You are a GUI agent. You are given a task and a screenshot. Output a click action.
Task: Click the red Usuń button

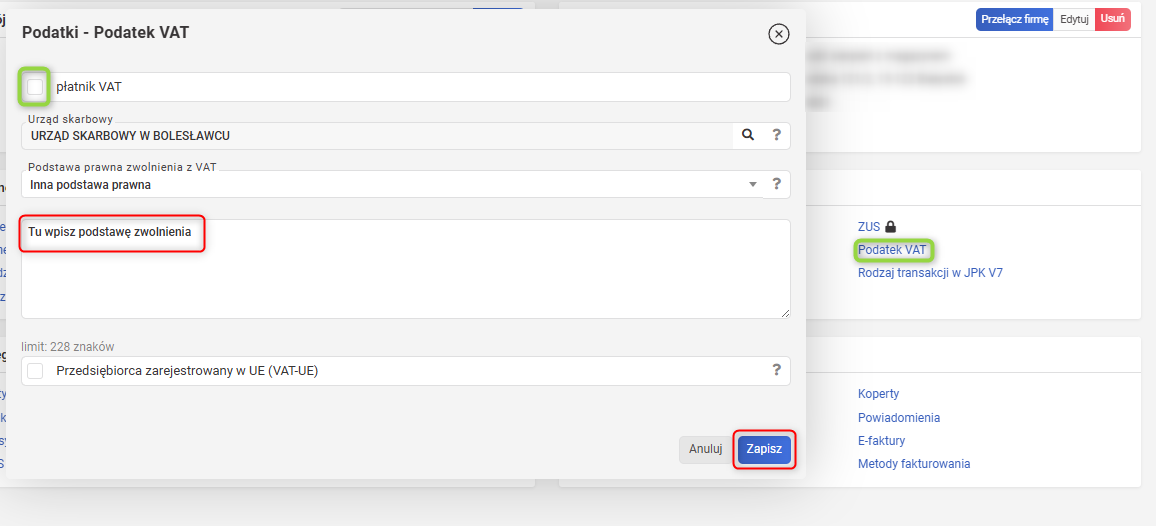point(1113,20)
